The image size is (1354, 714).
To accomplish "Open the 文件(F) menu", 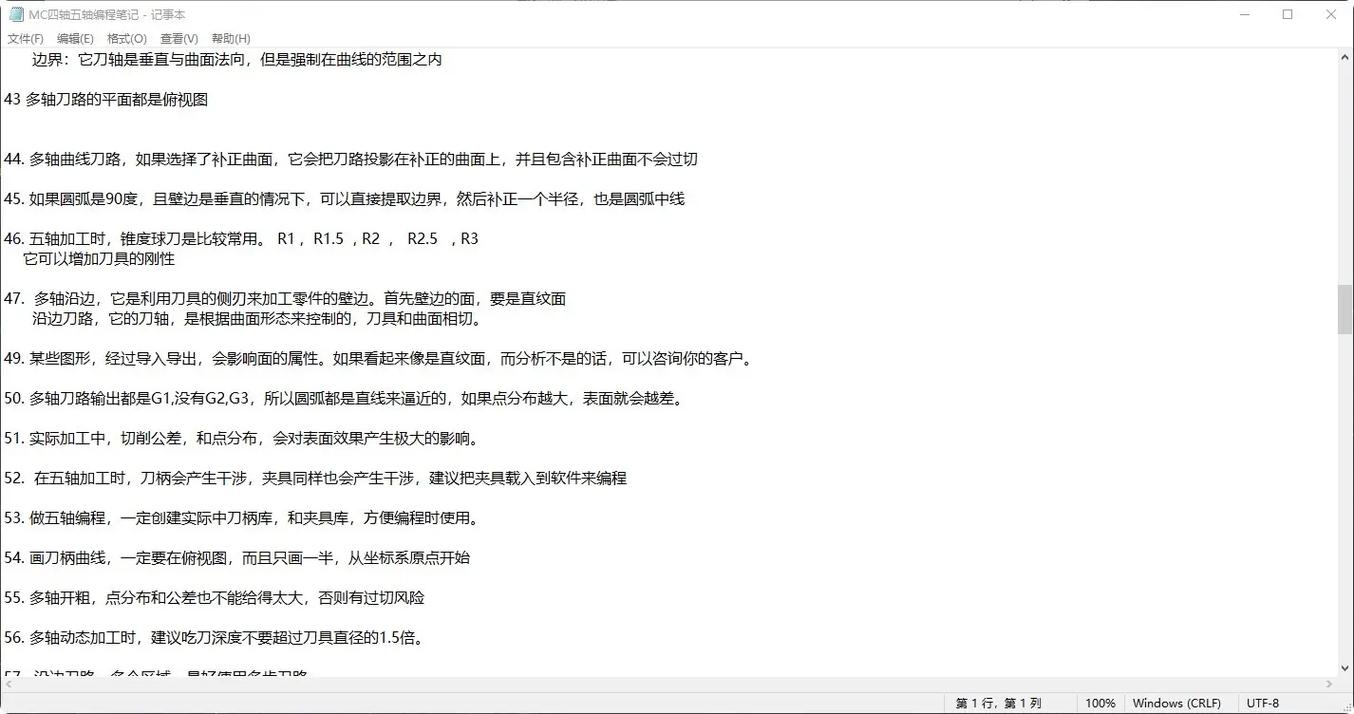I will [25, 38].
